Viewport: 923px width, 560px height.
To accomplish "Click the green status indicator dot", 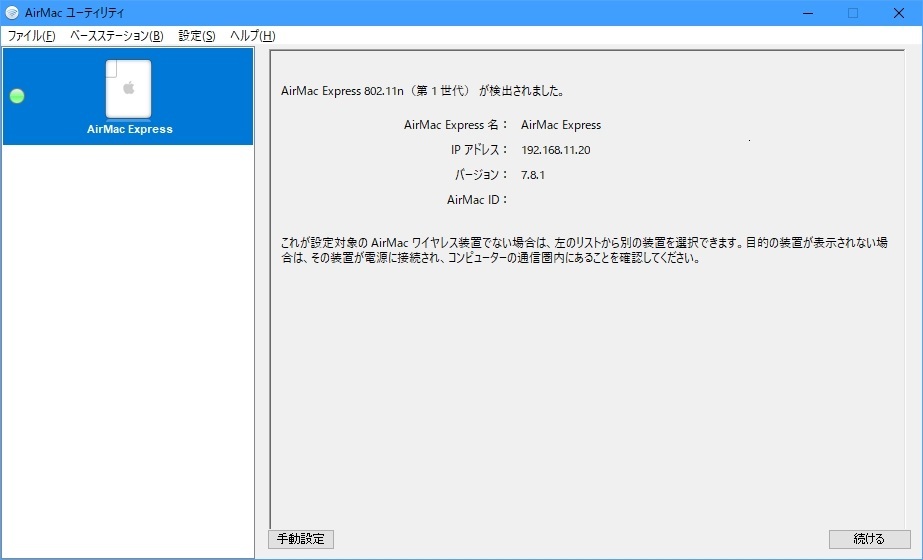I will (17, 96).
